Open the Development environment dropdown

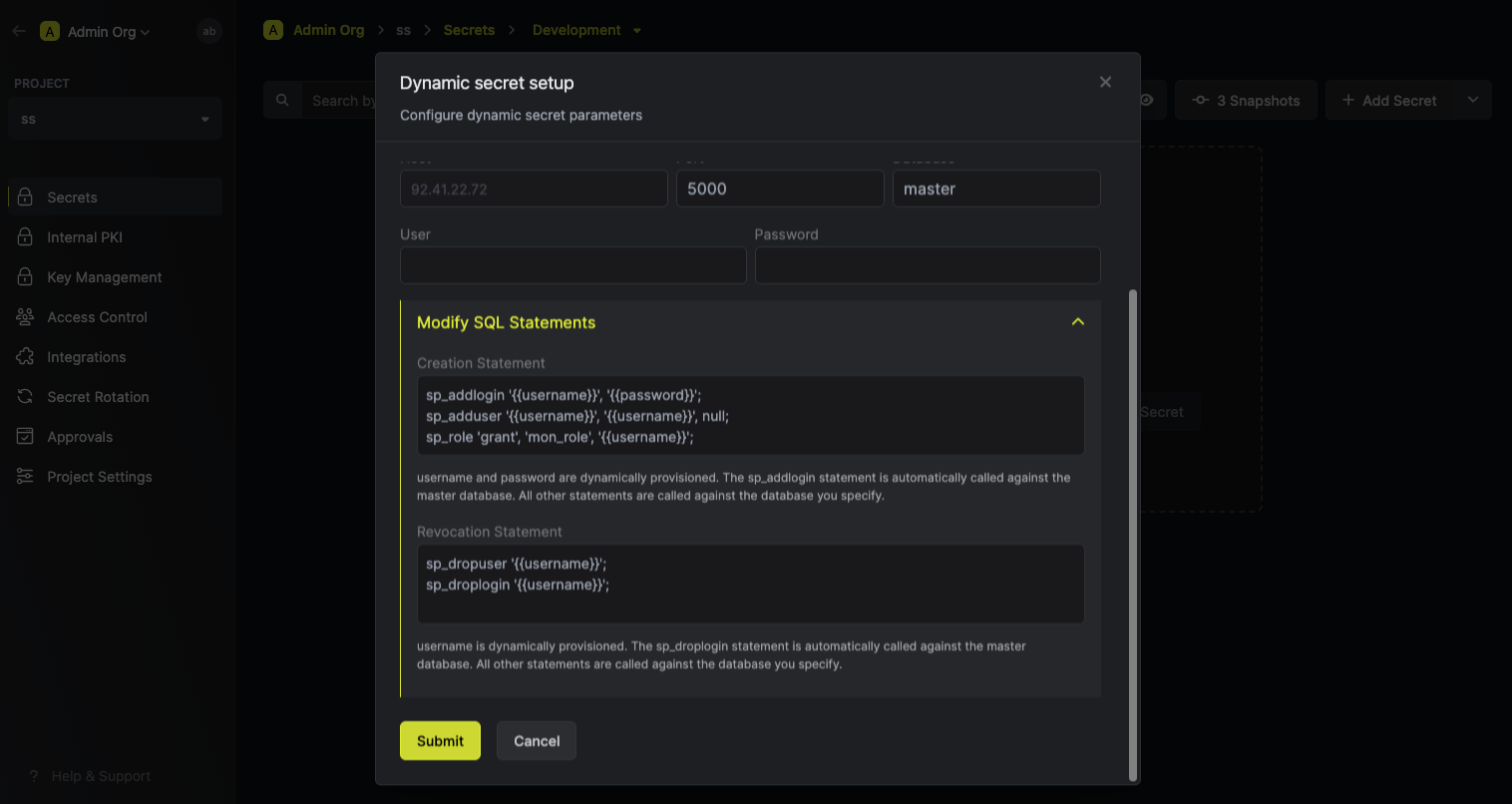coord(586,30)
